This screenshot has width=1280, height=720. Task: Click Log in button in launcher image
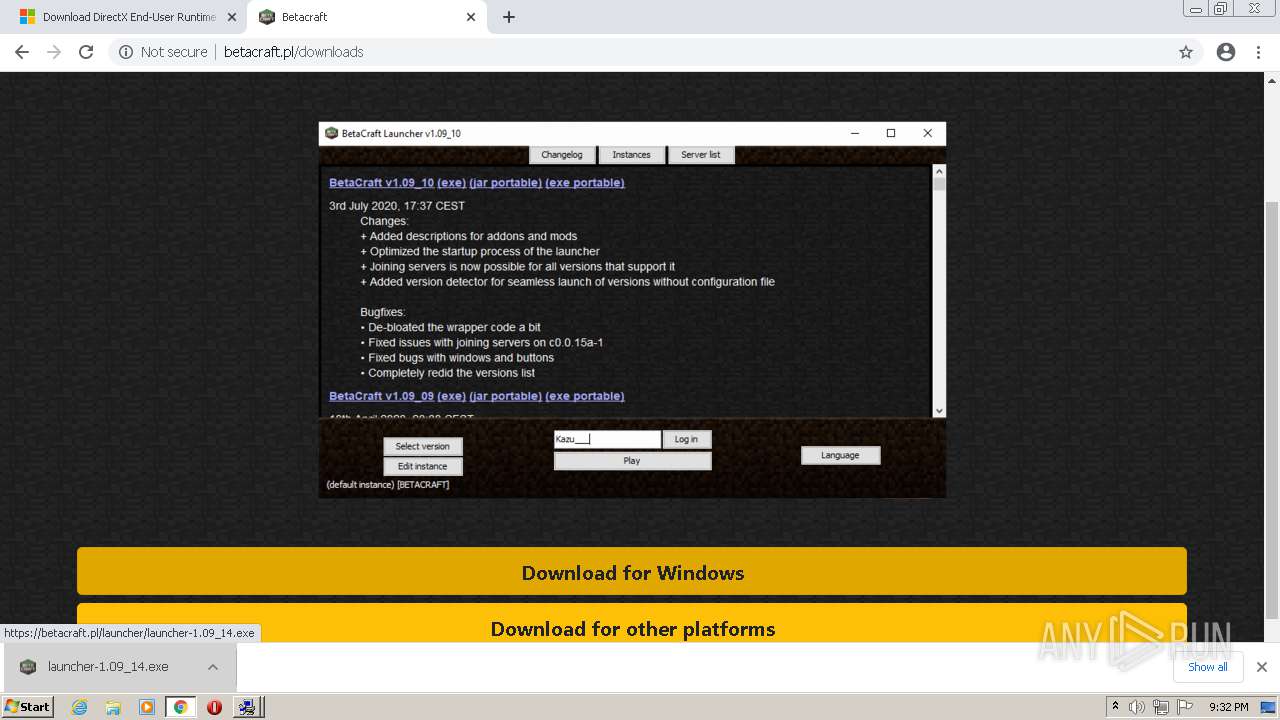click(686, 439)
